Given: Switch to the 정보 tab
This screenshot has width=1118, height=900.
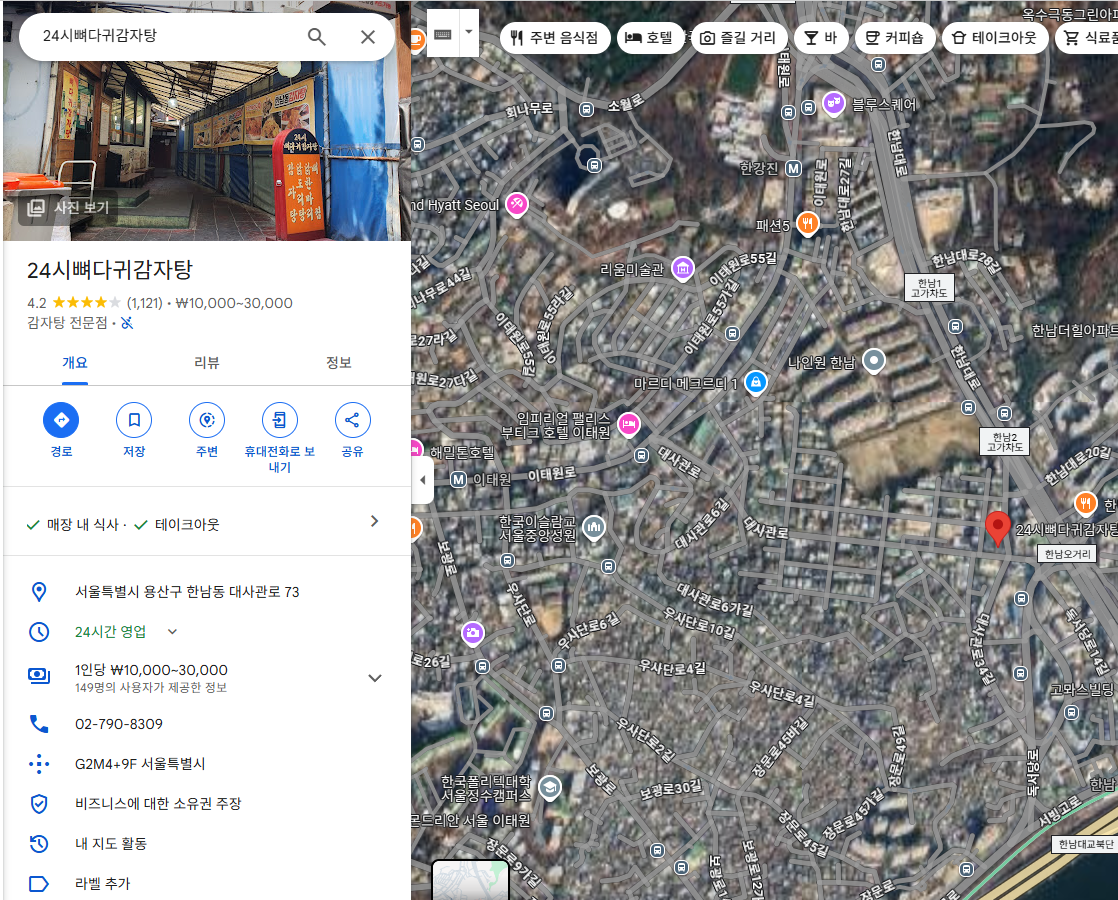Looking at the screenshot, I should (339, 362).
